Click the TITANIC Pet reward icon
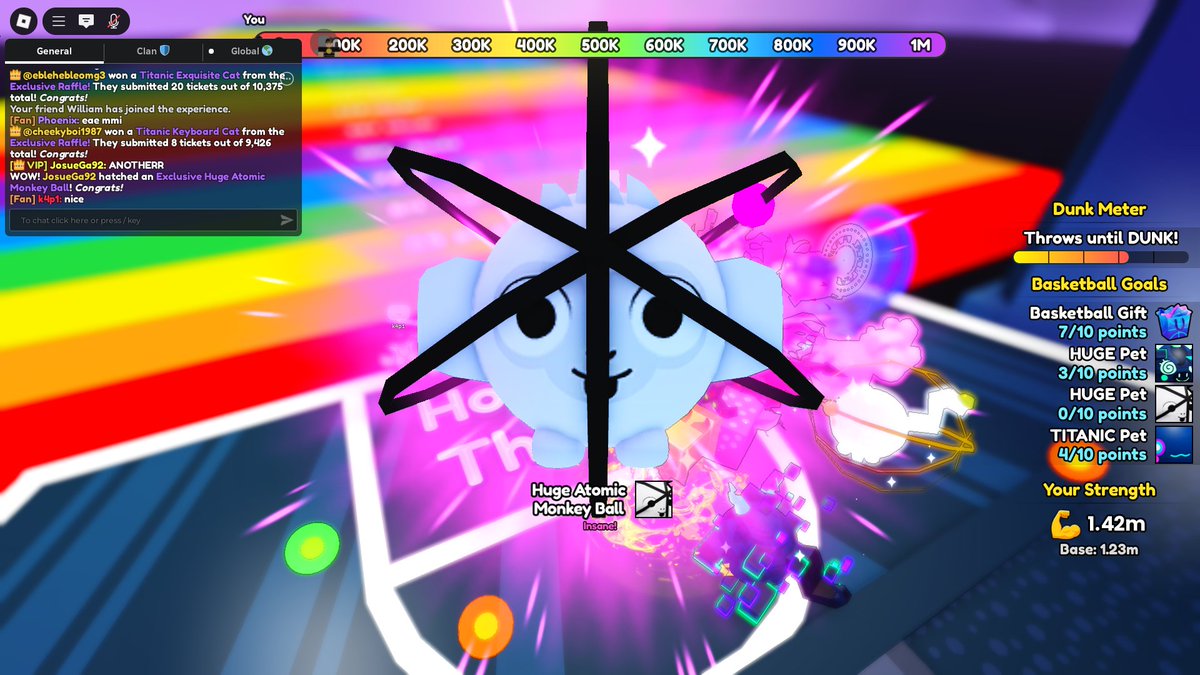 pos(1174,445)
